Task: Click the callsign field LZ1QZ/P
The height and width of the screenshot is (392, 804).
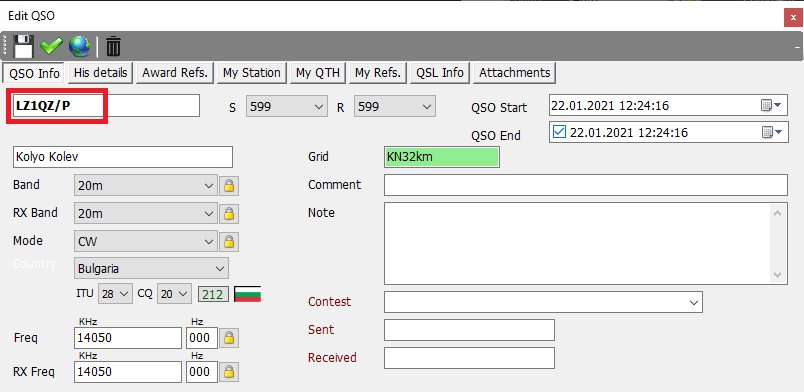Action: 106,106
